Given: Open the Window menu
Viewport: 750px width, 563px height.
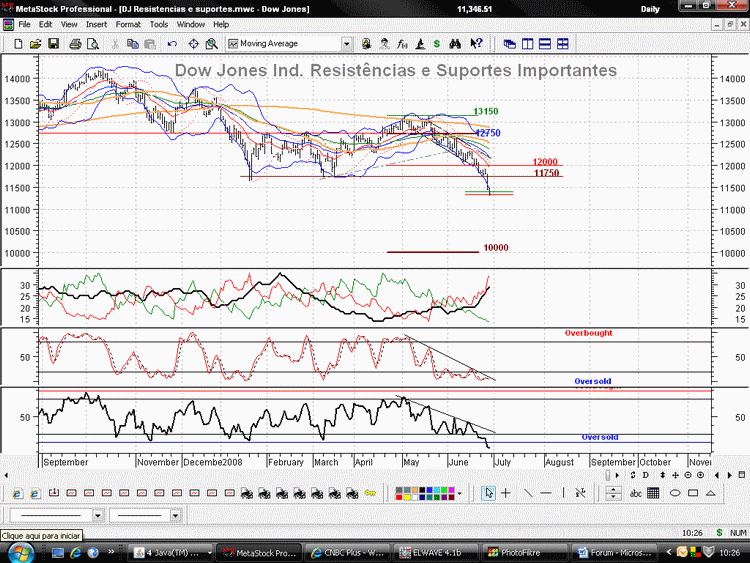Looking at the screenshot, I should 190,24.
